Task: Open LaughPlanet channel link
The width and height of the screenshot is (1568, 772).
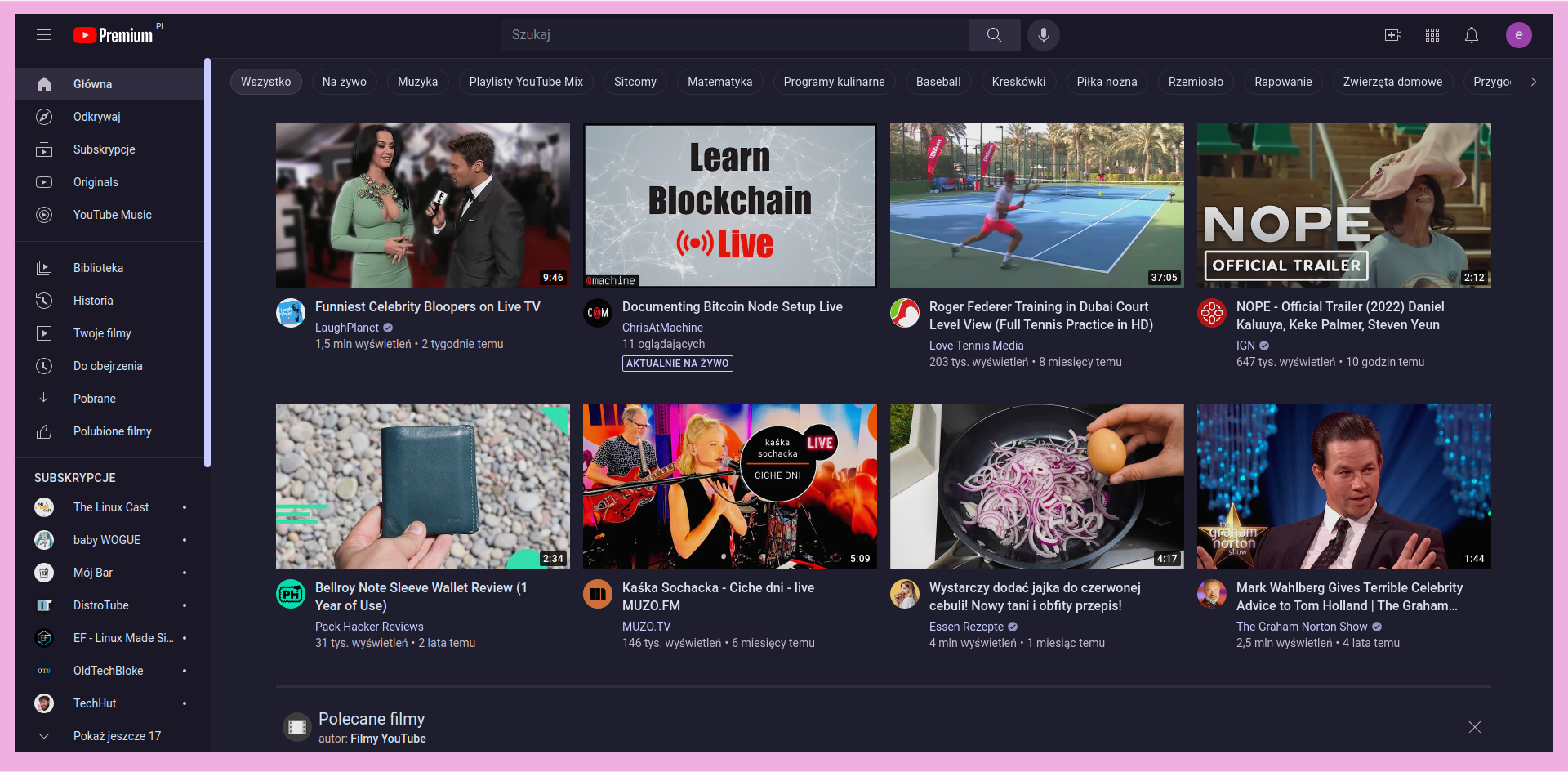Action: click(347, 328)
